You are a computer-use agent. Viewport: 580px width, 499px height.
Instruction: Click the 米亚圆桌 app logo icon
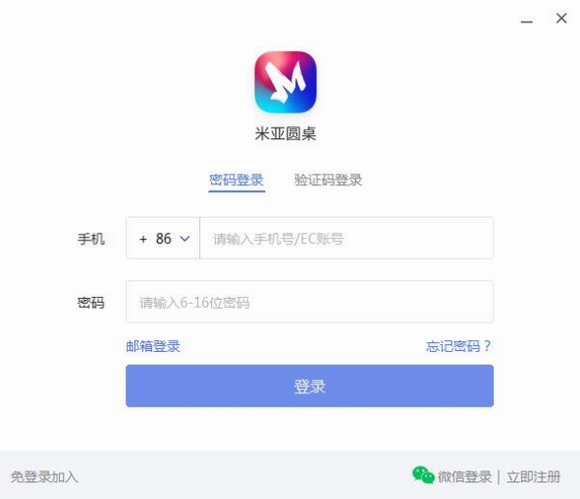285,82
